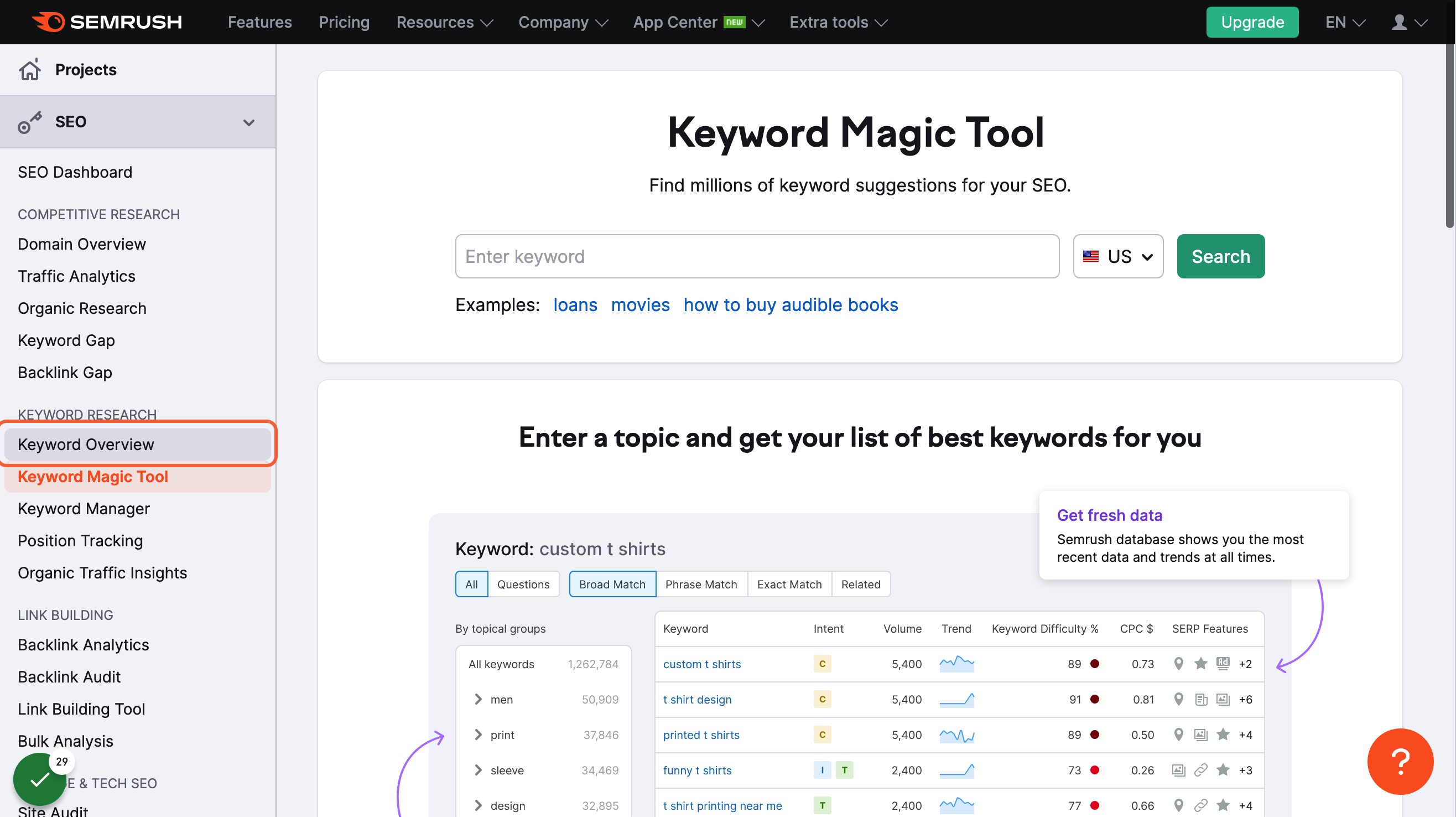
Task: Open Bulk Analysis
Action: [x=66, y=741]
